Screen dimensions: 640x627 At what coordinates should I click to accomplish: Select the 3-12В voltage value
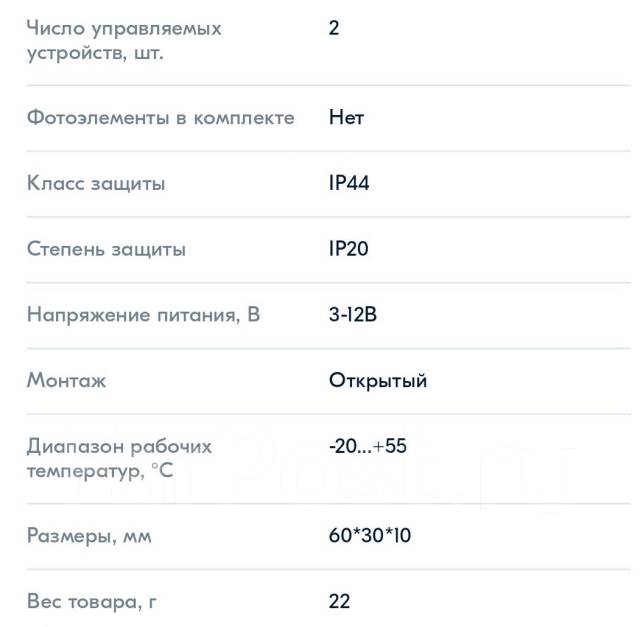(x=353, y=315)
